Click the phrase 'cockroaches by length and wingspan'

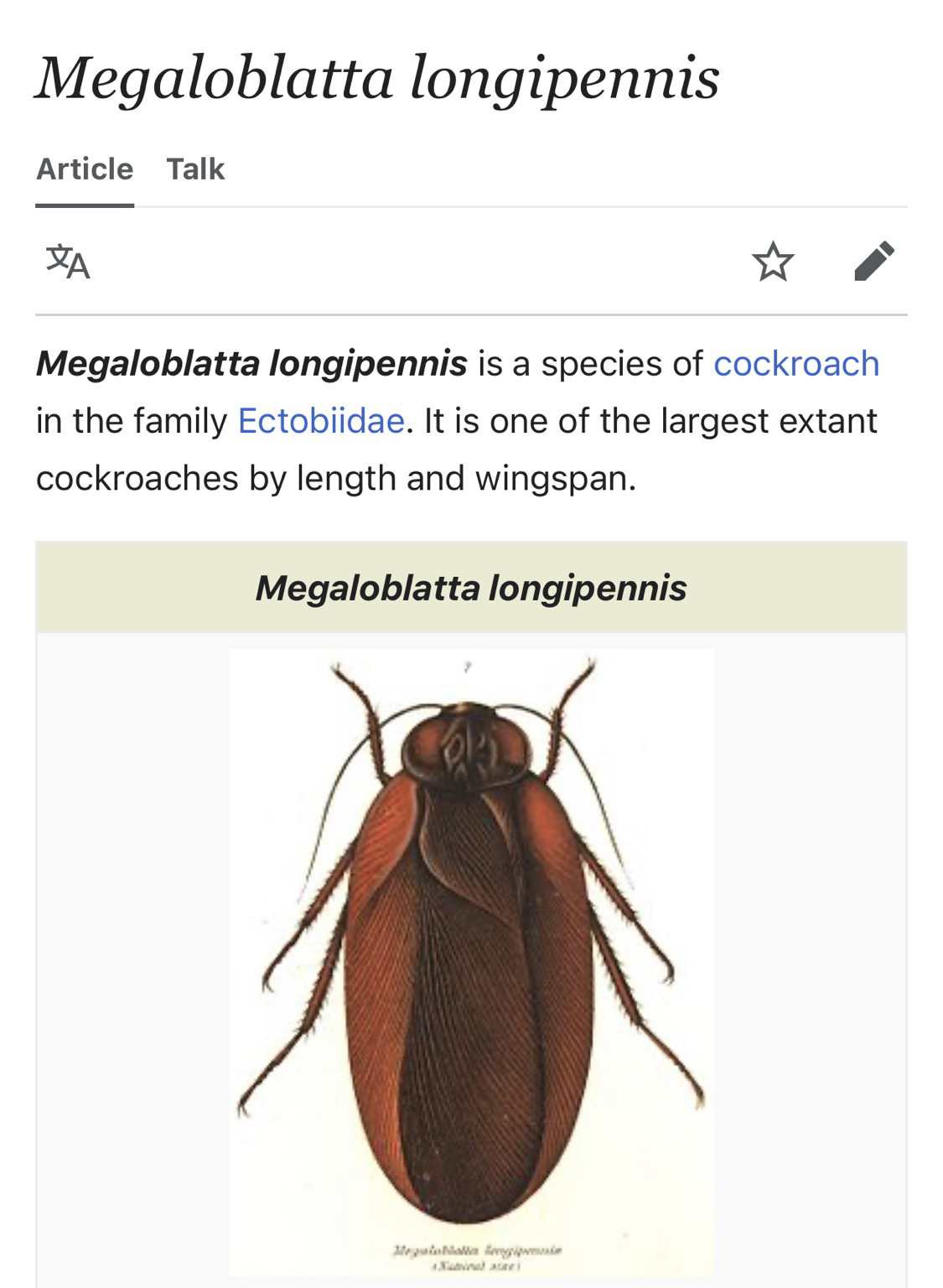pyautogui.click(x=335, y=478)
